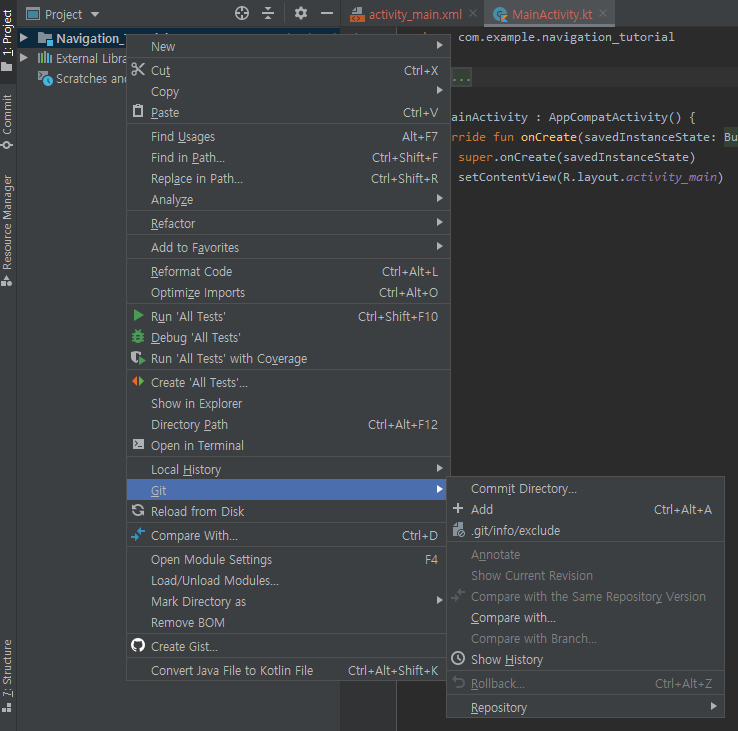
Task: Click the green Debug bug icon
Action: pos(138,337)
